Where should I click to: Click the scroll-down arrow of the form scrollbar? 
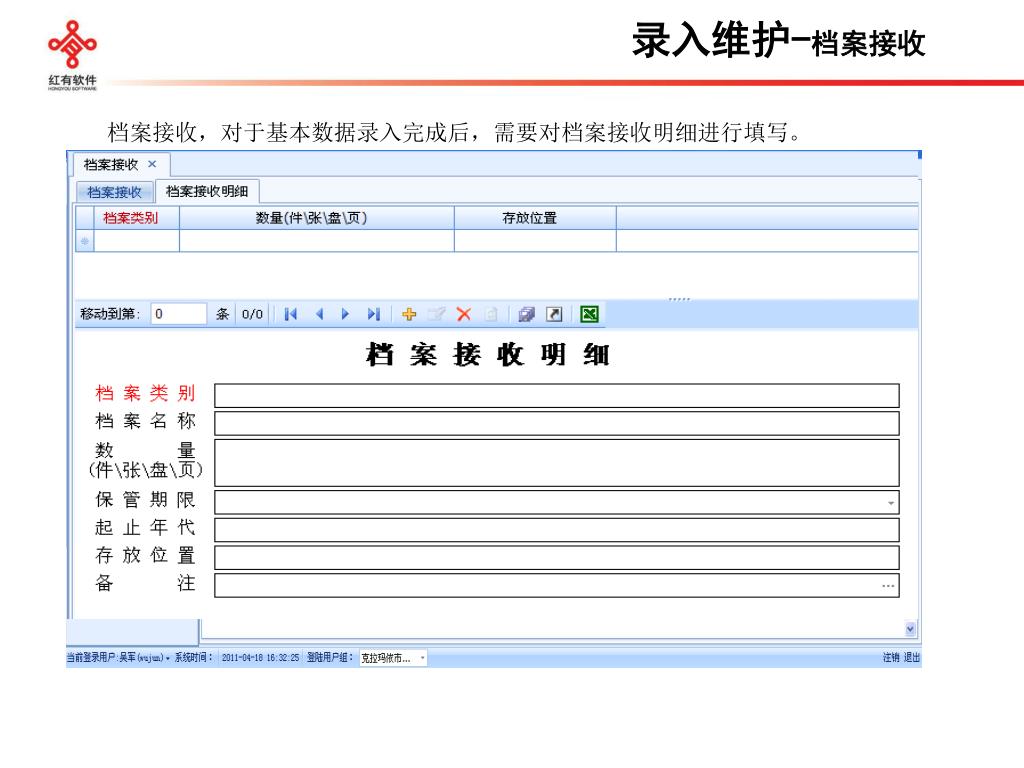910,629
